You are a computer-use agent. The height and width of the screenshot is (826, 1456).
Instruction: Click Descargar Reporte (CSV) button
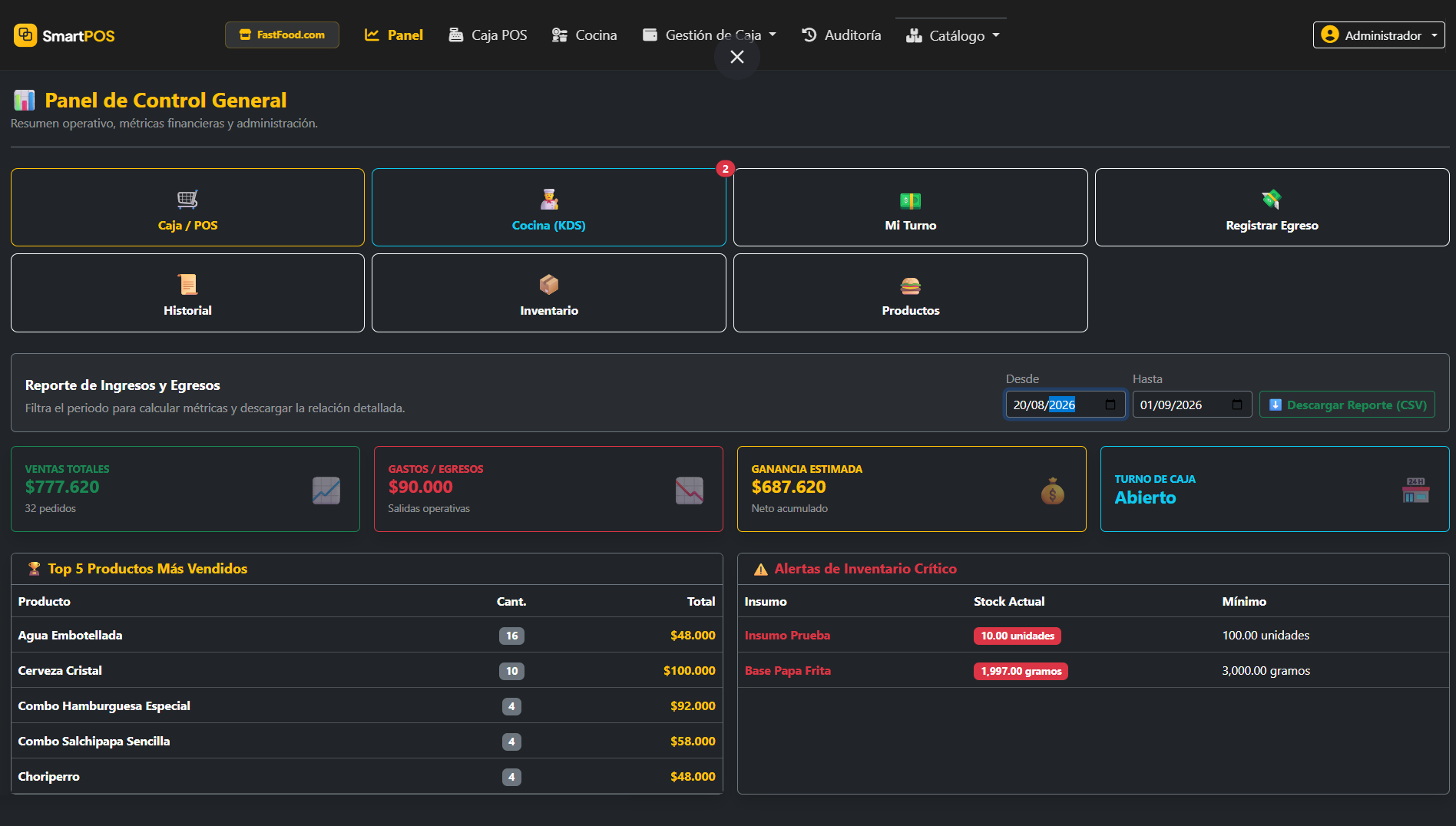(1347, 405)
